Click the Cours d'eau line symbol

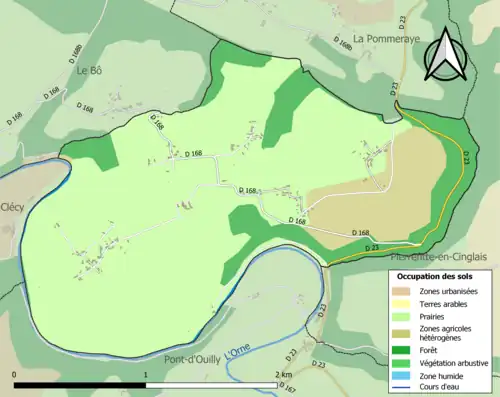point(401,387)
